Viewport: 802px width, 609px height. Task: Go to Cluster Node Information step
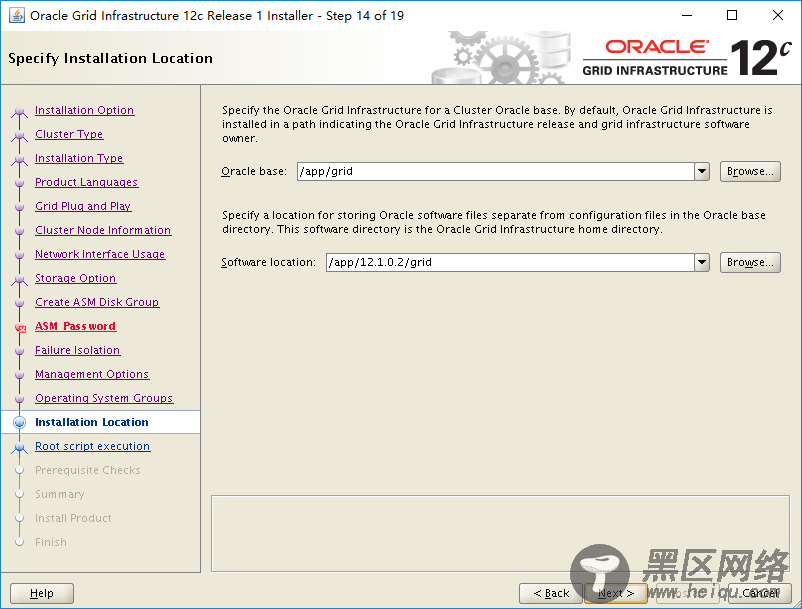(103, 231)
